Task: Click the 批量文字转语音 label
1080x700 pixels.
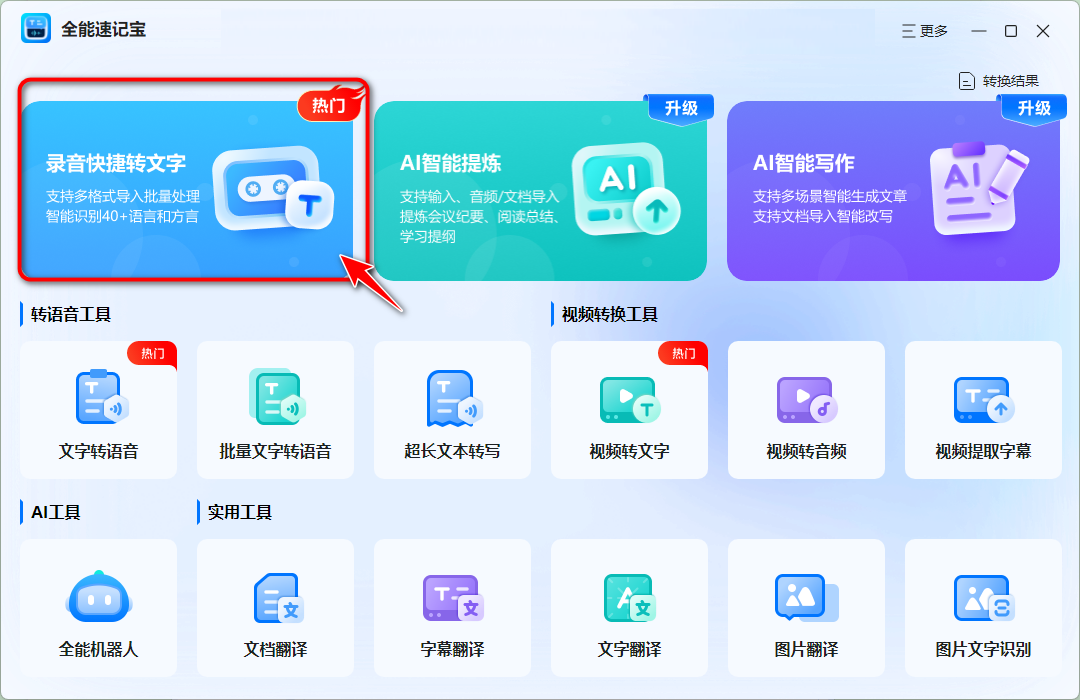Action: [x=276, y=451]
